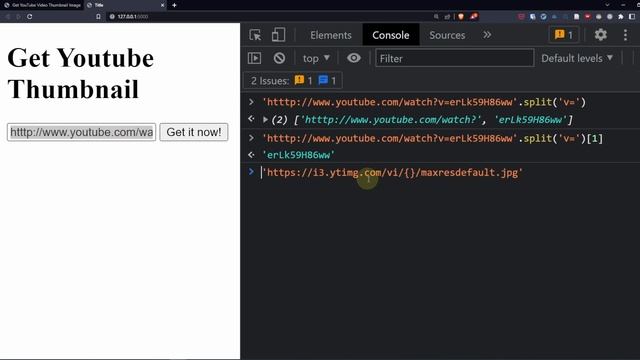Click the .split('v=')[1] command line
The height and width of the screenshot is (360, 640).
tap(433, 138)
